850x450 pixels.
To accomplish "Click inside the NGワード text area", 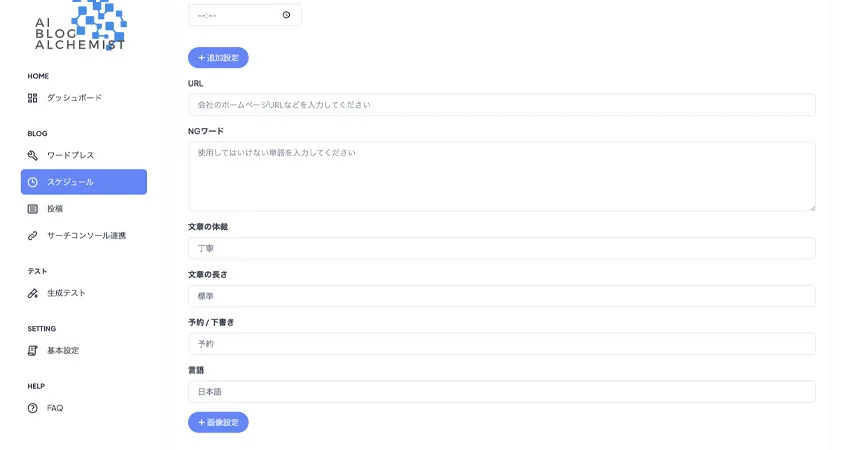I will point(501,176).
